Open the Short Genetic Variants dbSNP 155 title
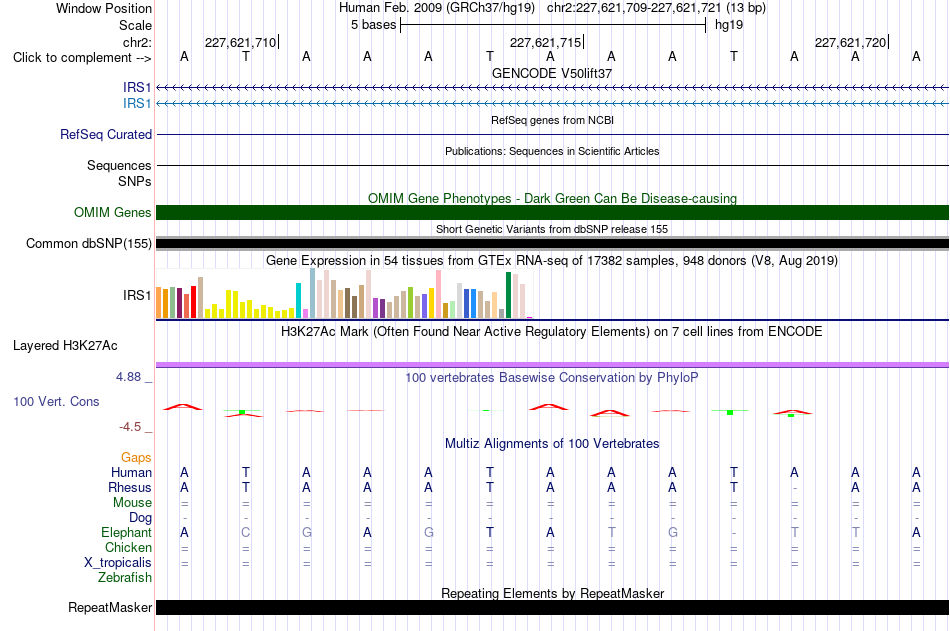The image size is (950, 631). tap(552, 229)
